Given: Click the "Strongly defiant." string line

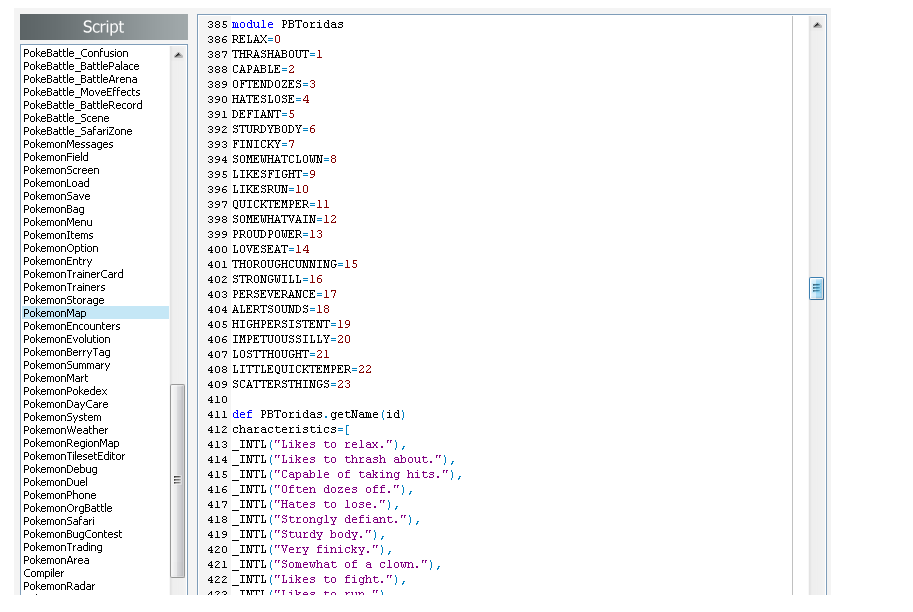Looking at the screenshot, I should [x=326, y=519].
